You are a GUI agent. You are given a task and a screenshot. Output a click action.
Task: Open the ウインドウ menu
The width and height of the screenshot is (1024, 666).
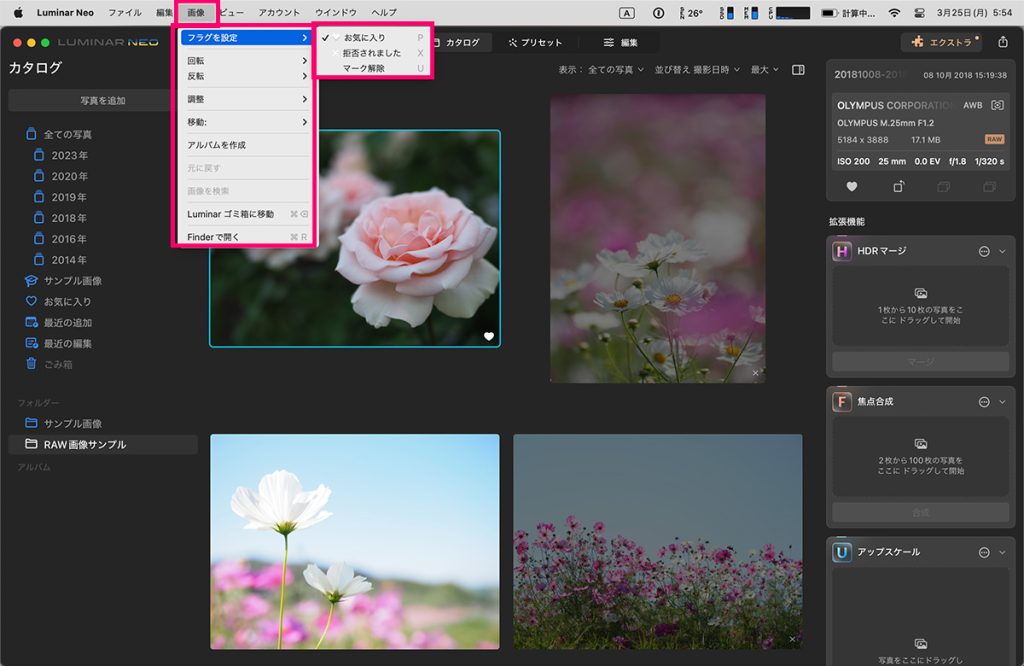(336, 12)
